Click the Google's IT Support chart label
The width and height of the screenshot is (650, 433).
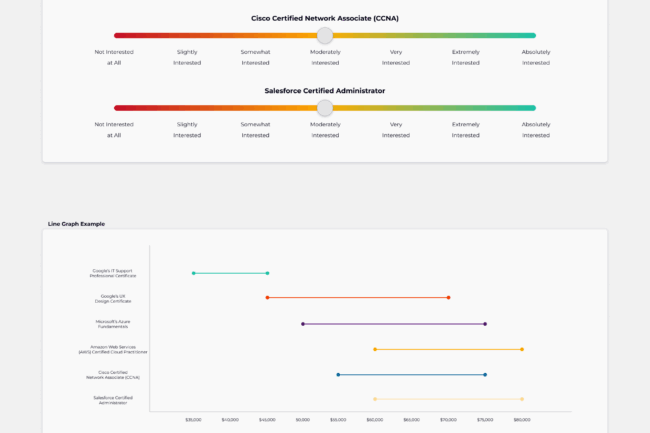tap(112, 273)
